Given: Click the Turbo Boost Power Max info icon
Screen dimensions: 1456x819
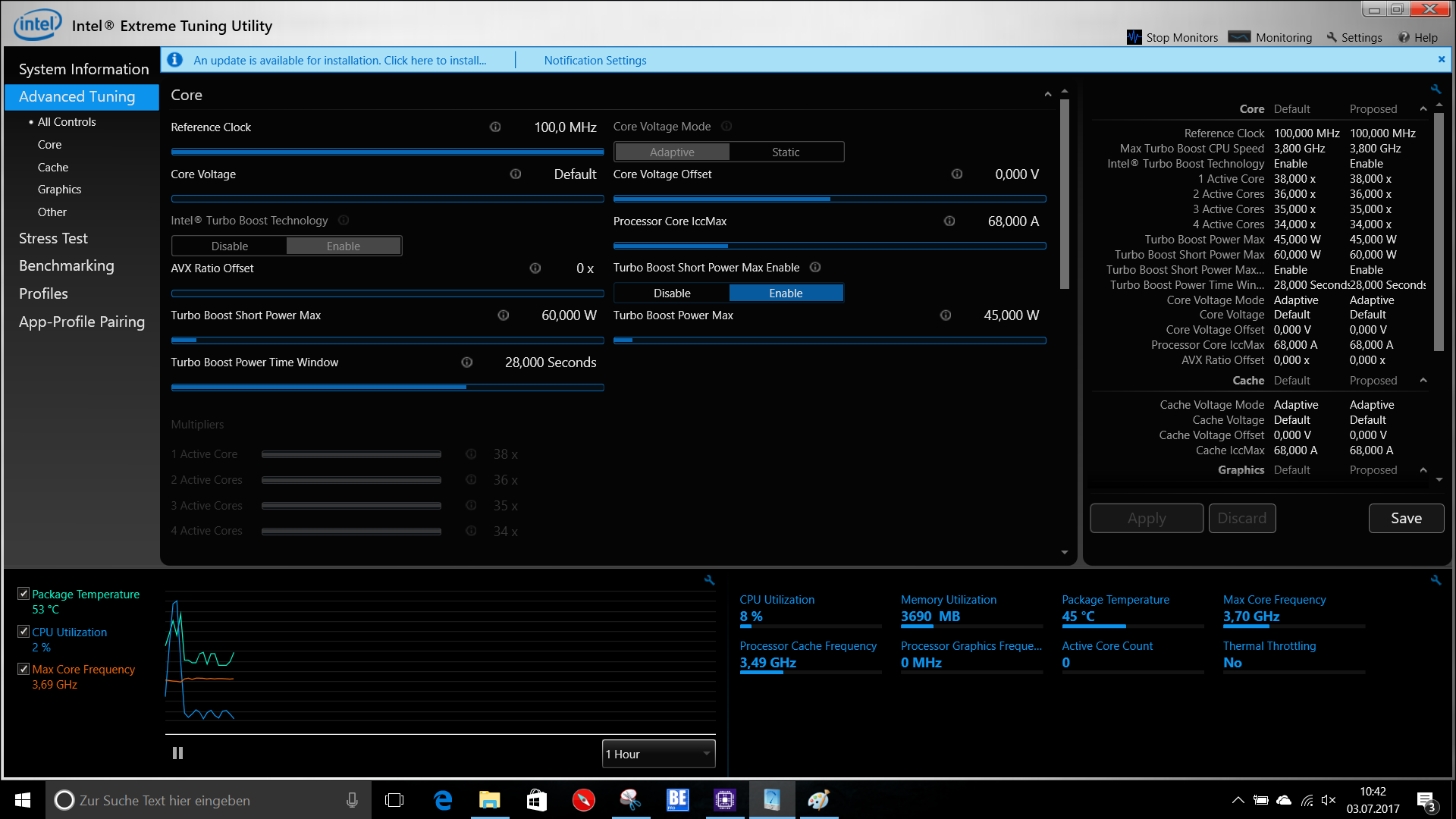Looking at the screenshot, I should [946, 315].
